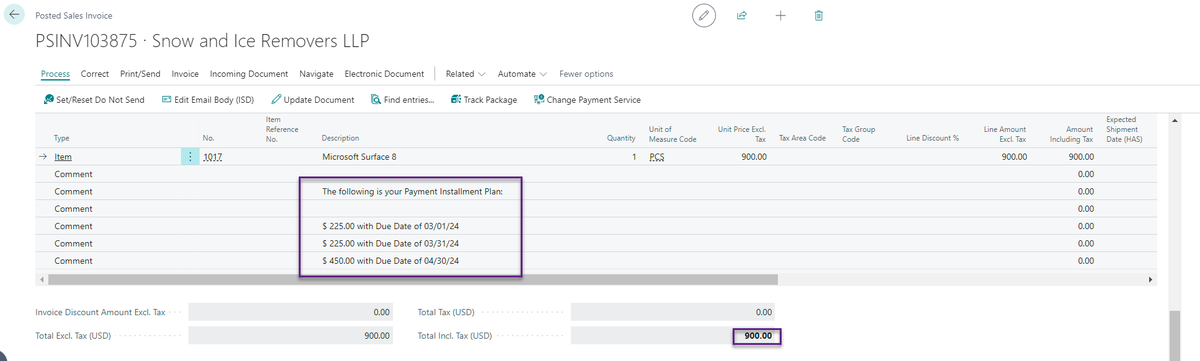Click the Total Tax (USD) field
The height and width of the screenshot is (361, 1200).
click(674, 312)
